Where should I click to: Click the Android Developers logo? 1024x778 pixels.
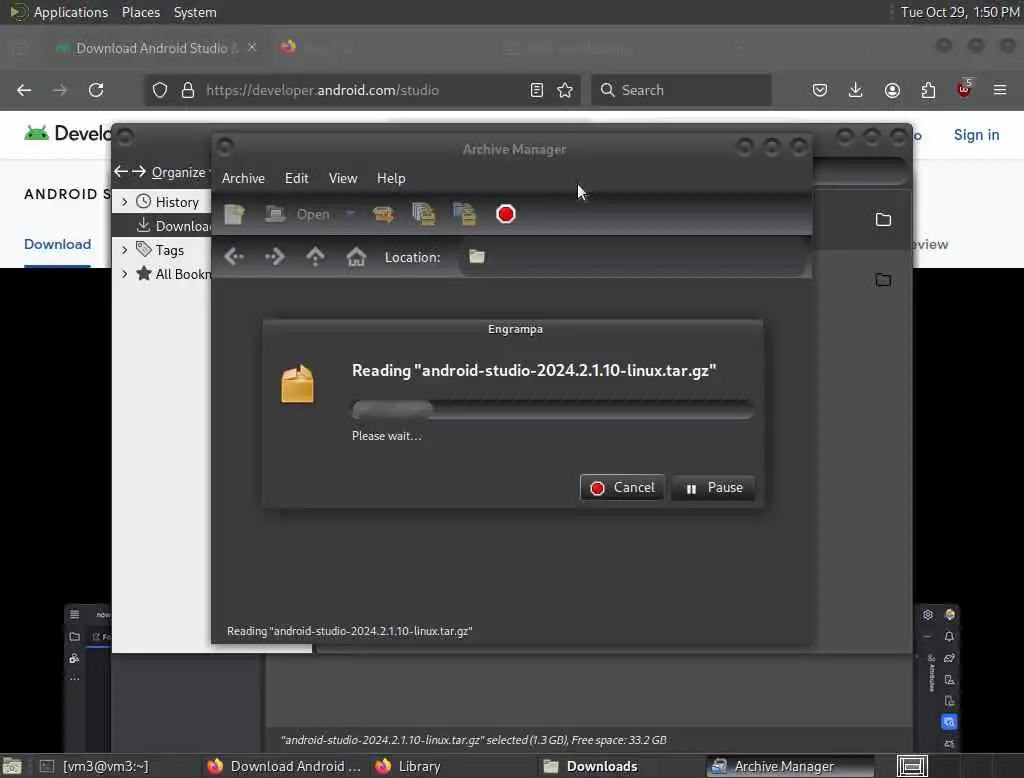tap(67, 133)
